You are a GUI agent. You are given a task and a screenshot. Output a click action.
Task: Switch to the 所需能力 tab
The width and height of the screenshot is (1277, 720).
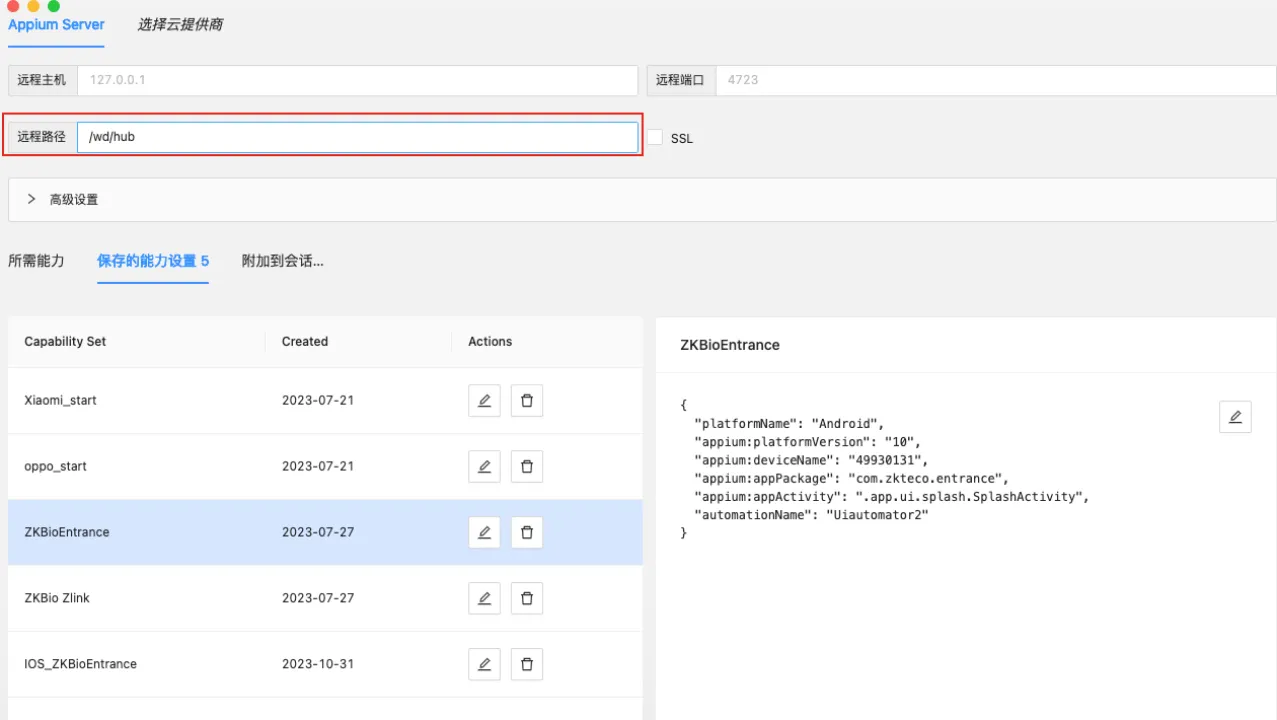click(36, 261)
